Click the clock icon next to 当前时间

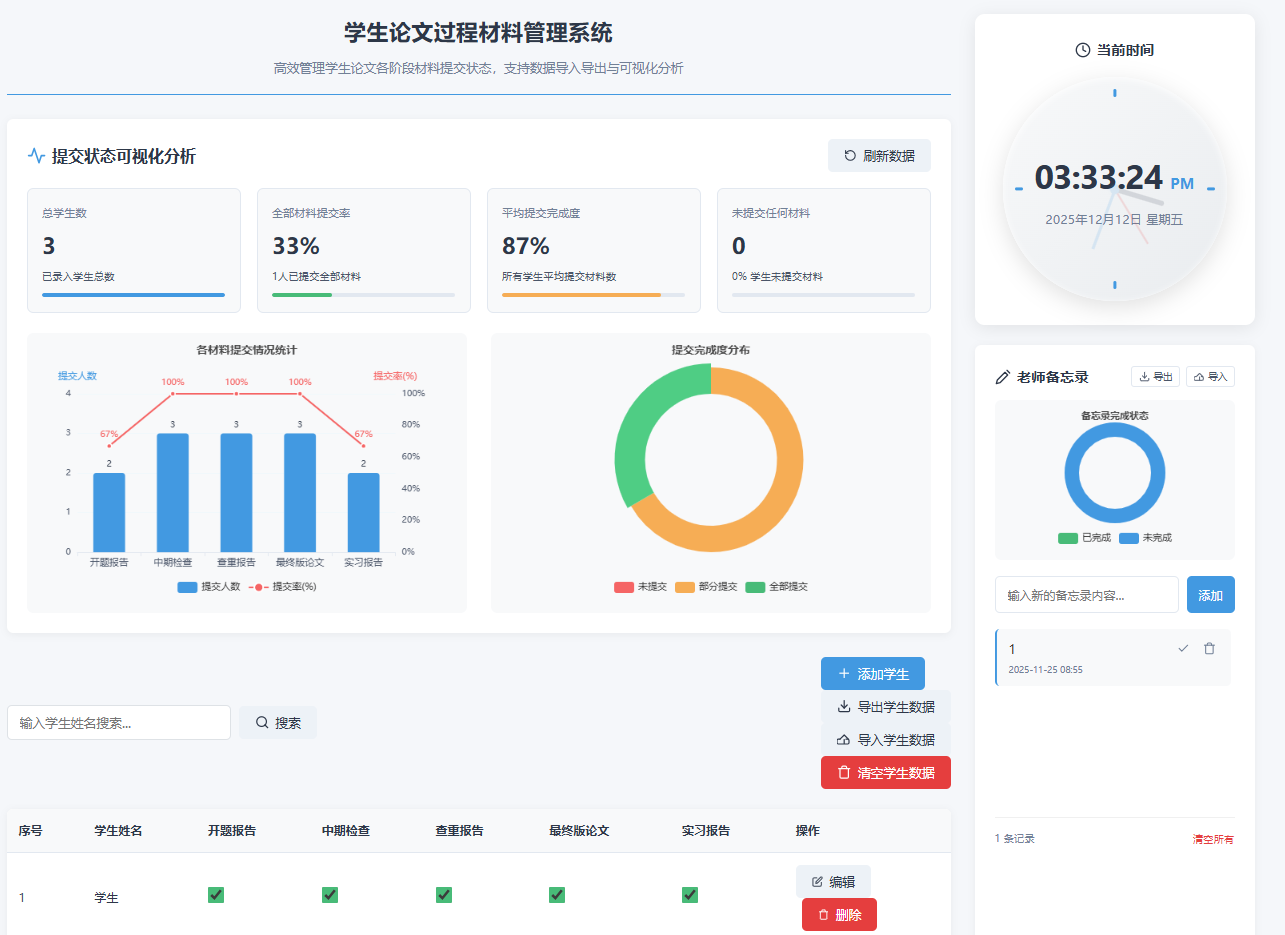coord(1082,50)
